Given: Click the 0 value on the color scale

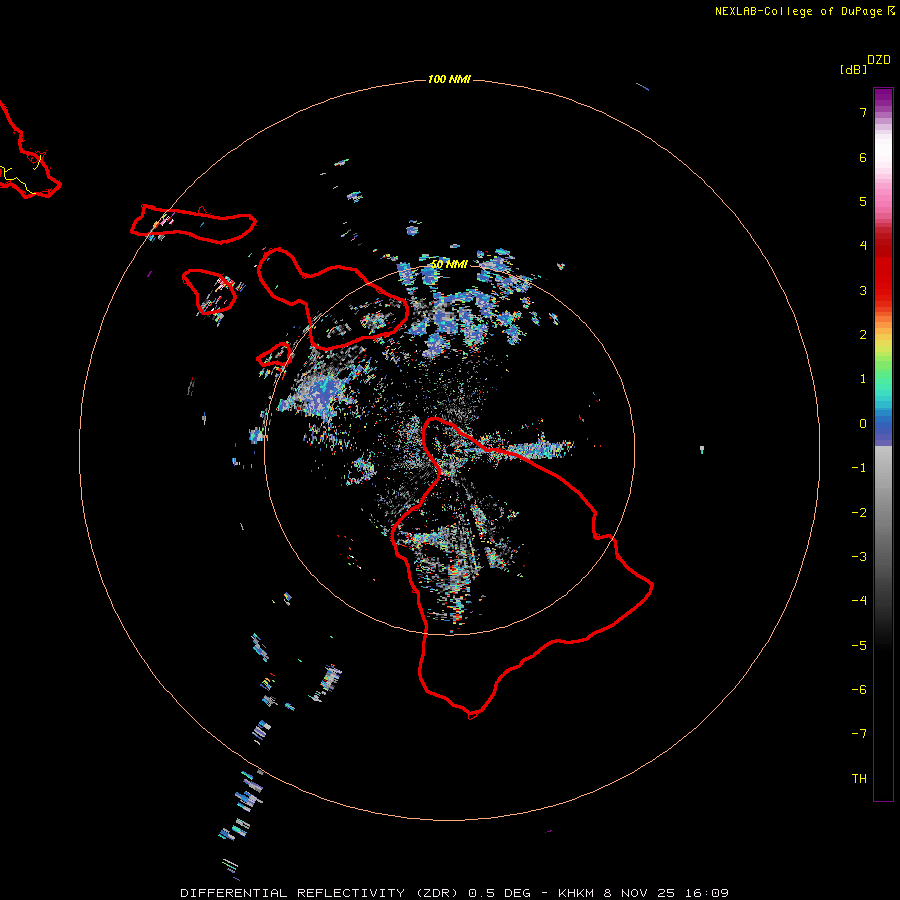Looking at the screenshot, I should (x=863, y=424).
